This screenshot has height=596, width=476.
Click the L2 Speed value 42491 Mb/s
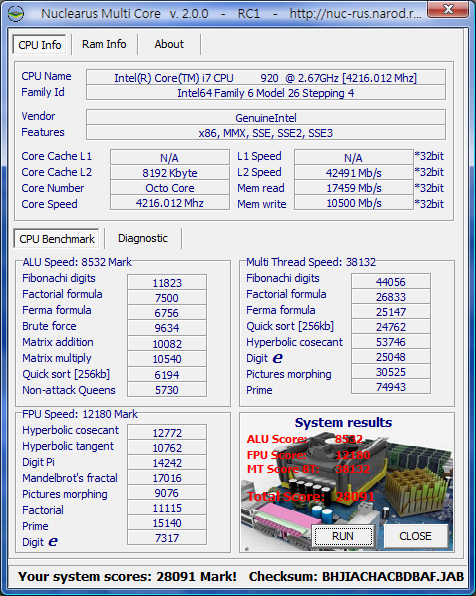pos(354,173)
